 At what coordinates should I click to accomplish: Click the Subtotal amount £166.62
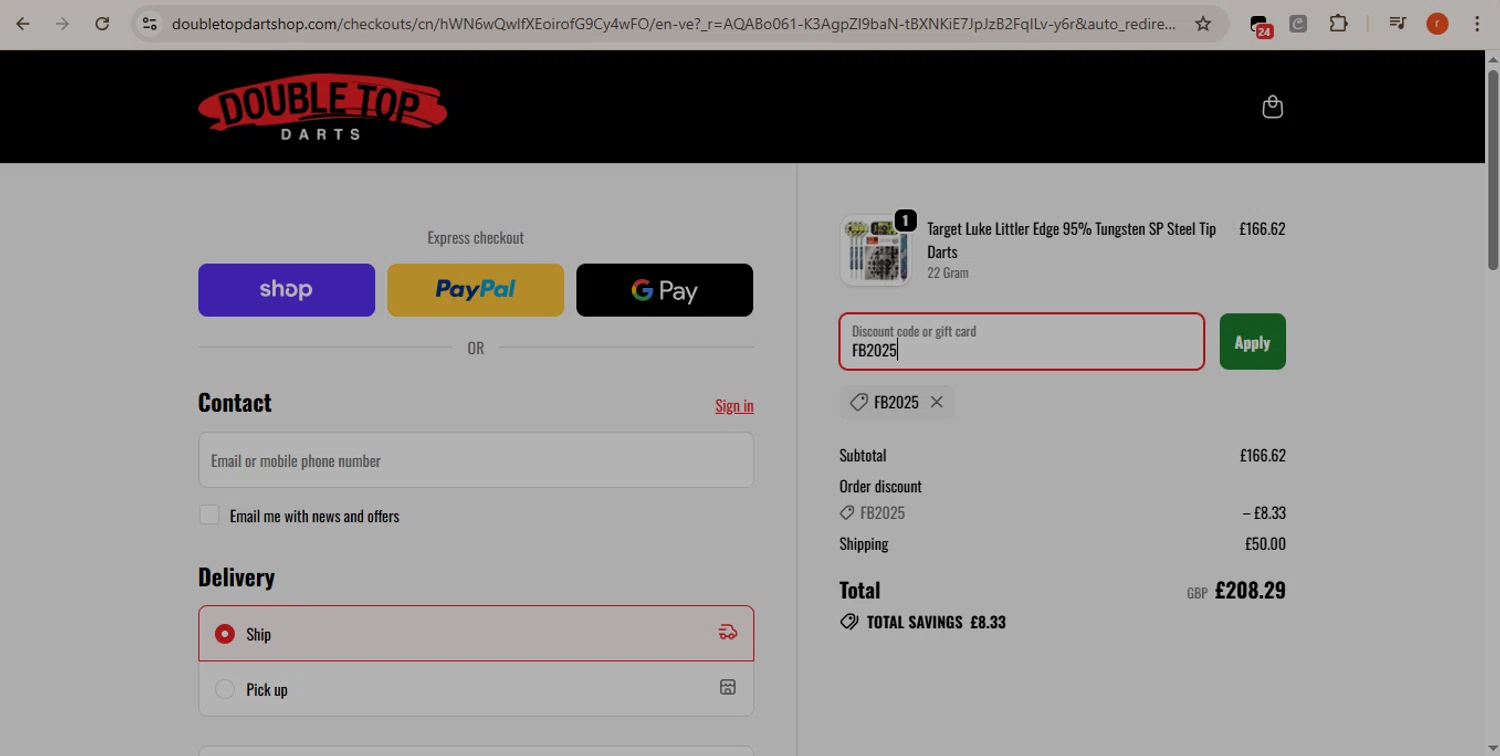[x=1262, y=455]
